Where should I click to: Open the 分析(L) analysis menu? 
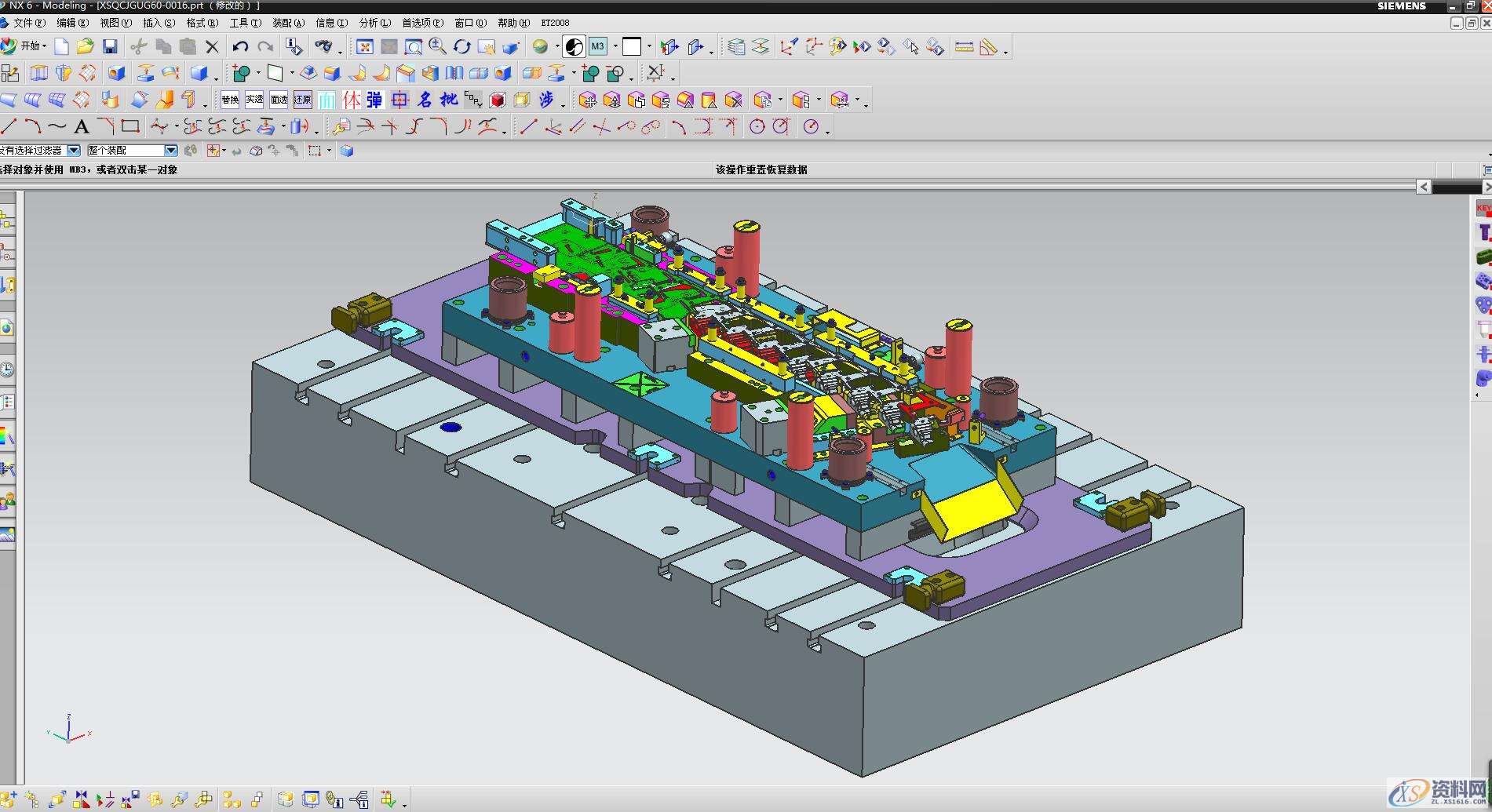[x=374, y=24]
